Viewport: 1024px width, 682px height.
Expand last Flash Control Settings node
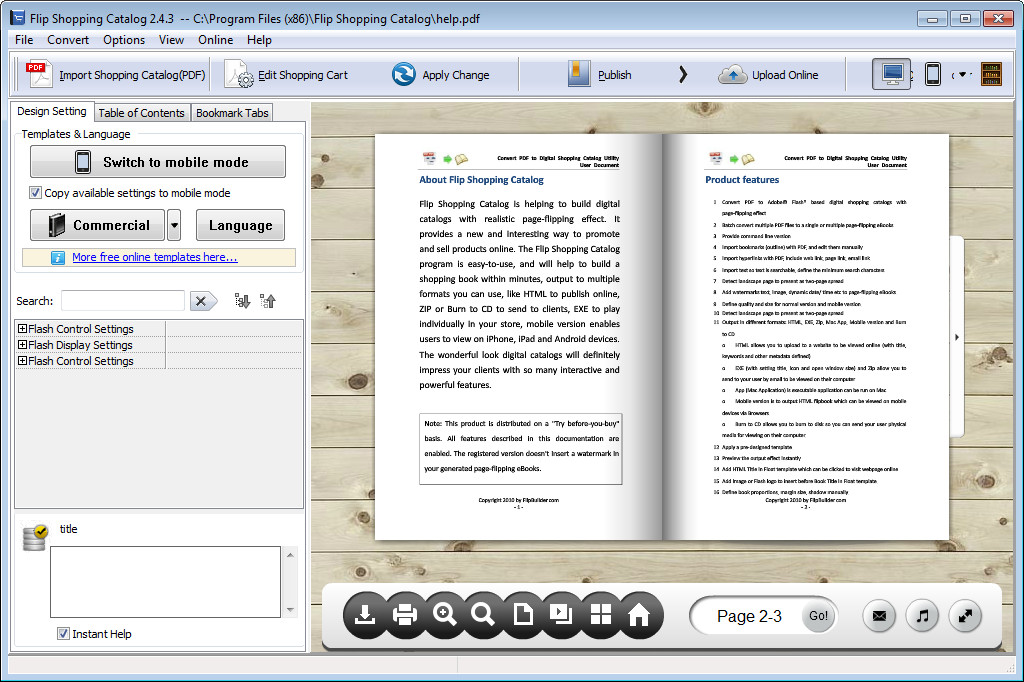22,360
